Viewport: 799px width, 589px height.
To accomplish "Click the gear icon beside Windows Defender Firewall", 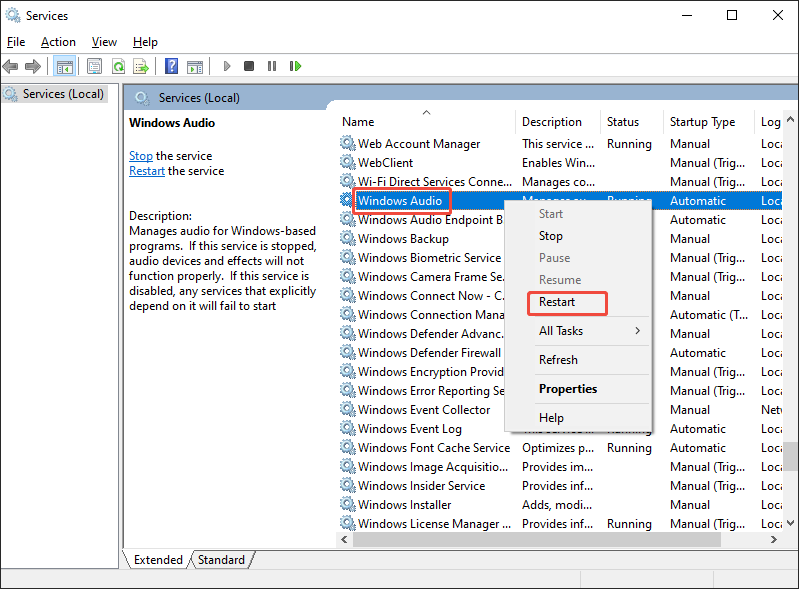I will coord(348,352).
